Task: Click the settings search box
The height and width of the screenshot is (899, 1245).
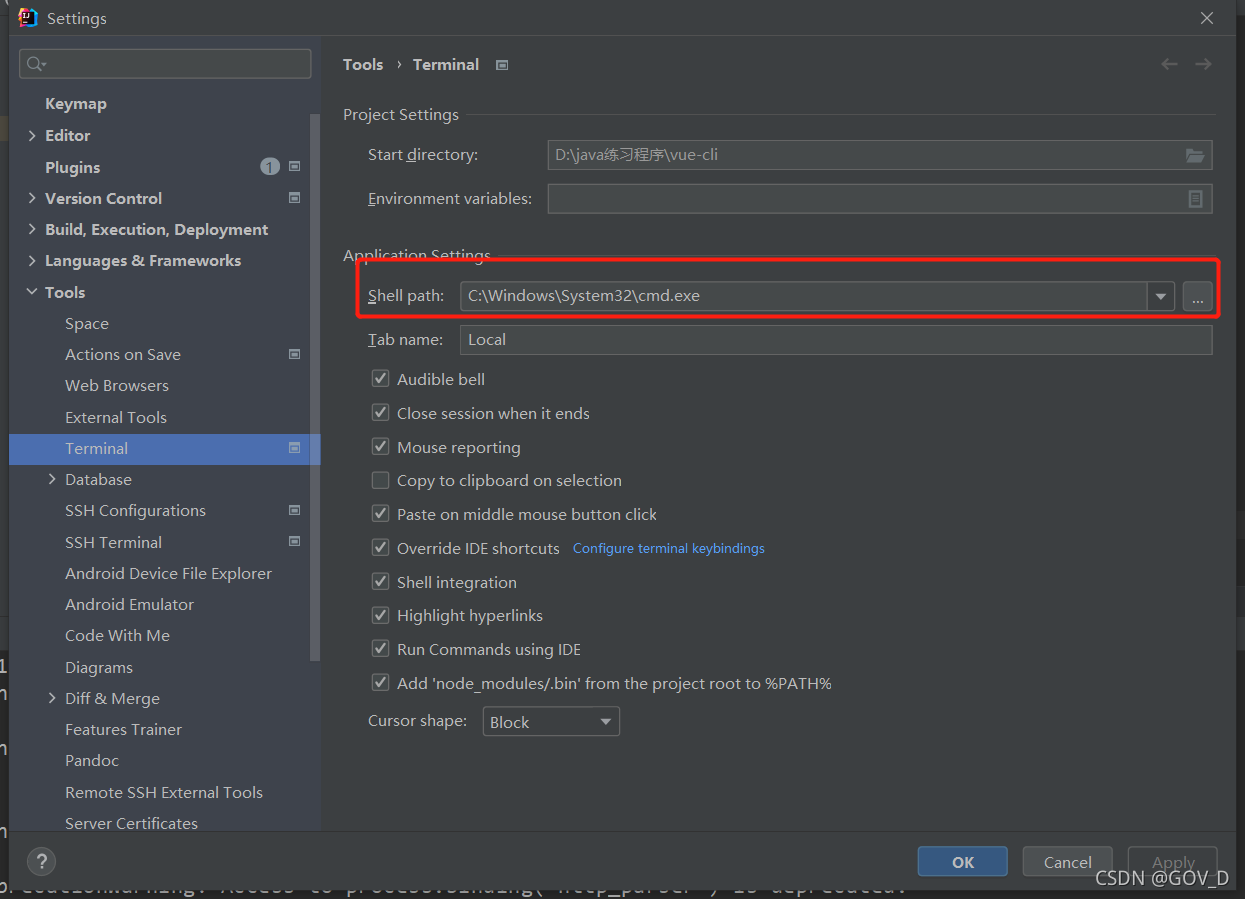Action: 165,64
